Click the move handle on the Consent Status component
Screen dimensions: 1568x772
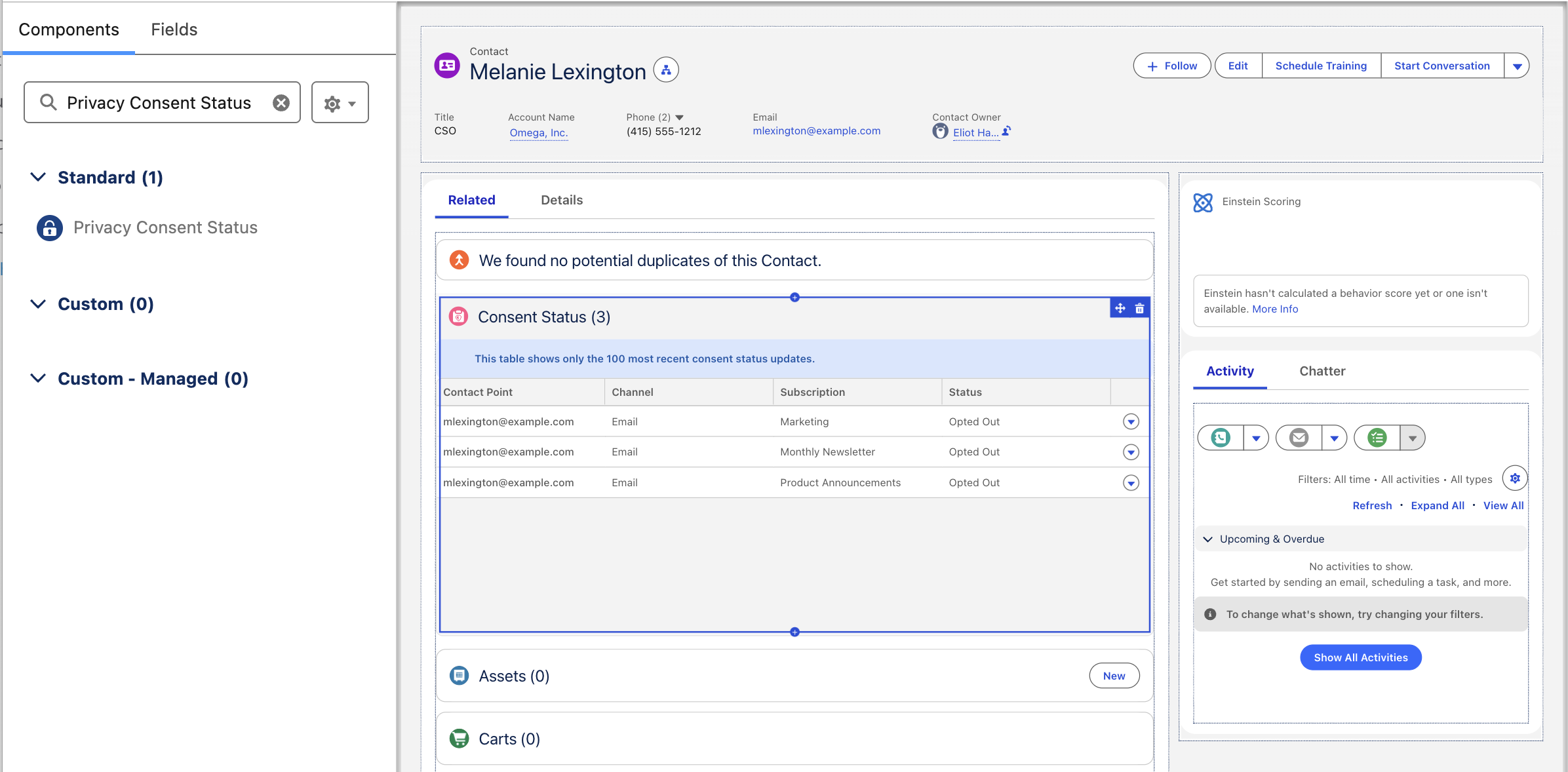(1120, 308)
